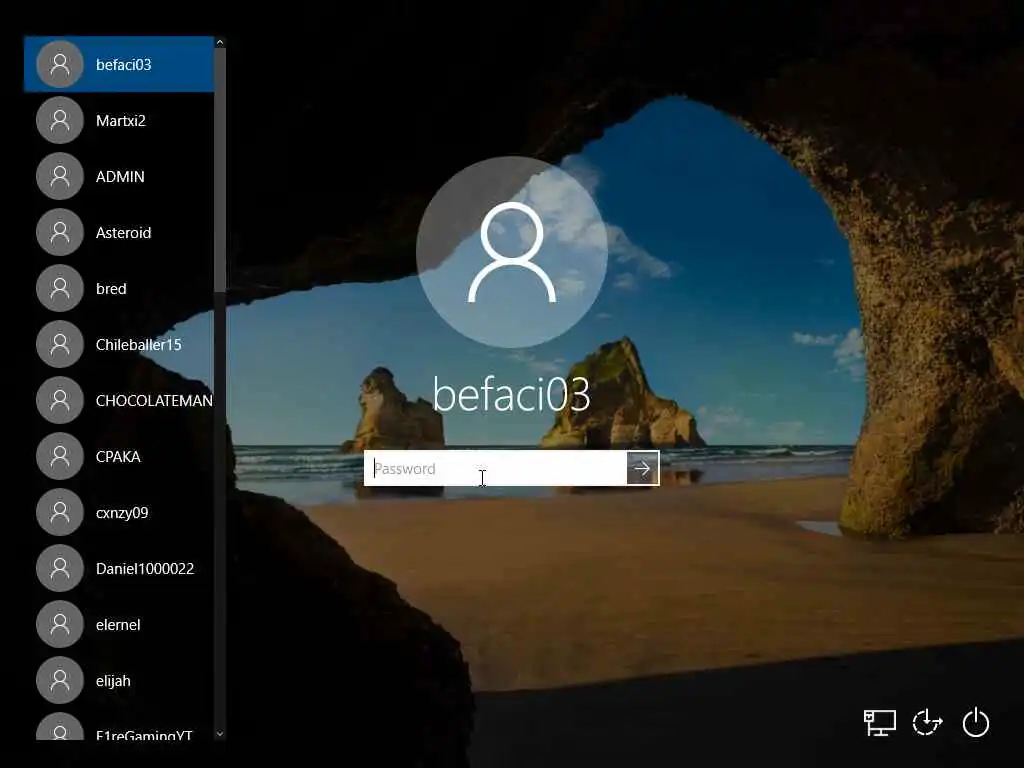1024x768 pixels.
Task: Select the cxnzy09 user account
Action: (119, 513)
